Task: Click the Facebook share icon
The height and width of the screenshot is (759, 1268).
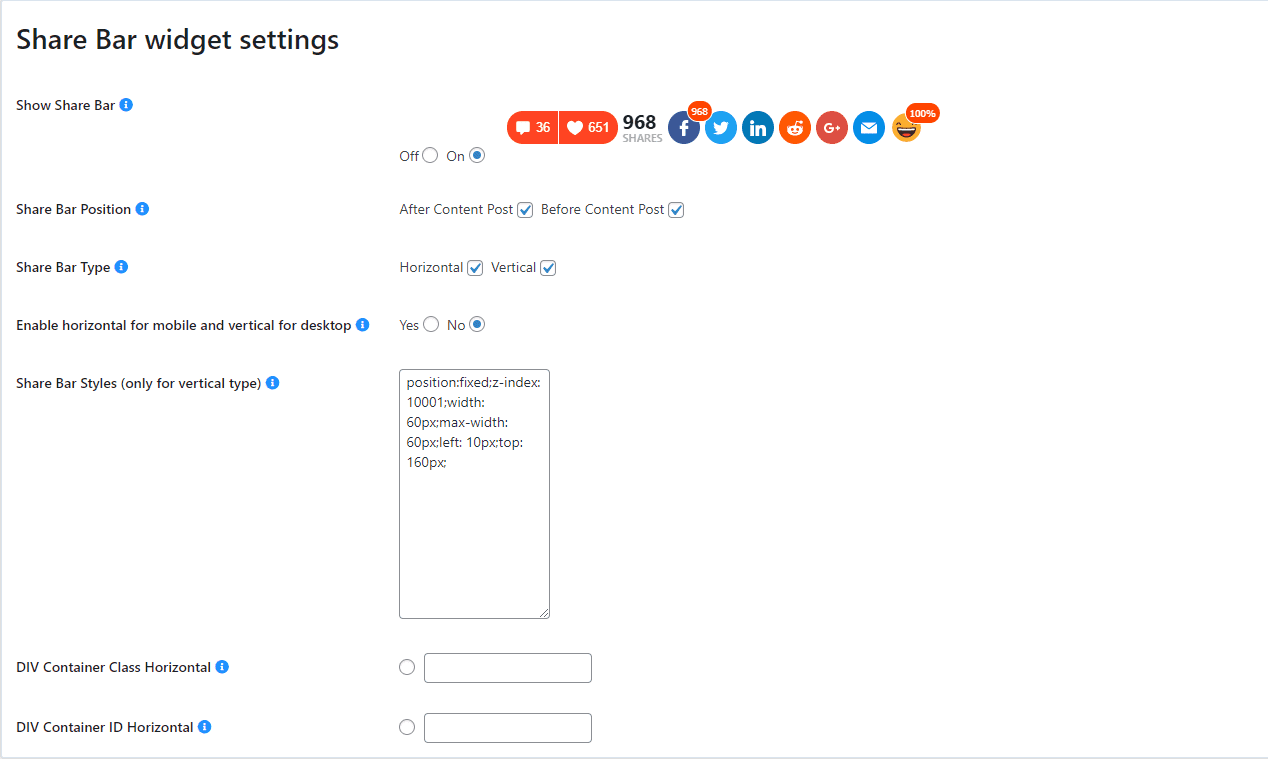Action: point(684,128)
